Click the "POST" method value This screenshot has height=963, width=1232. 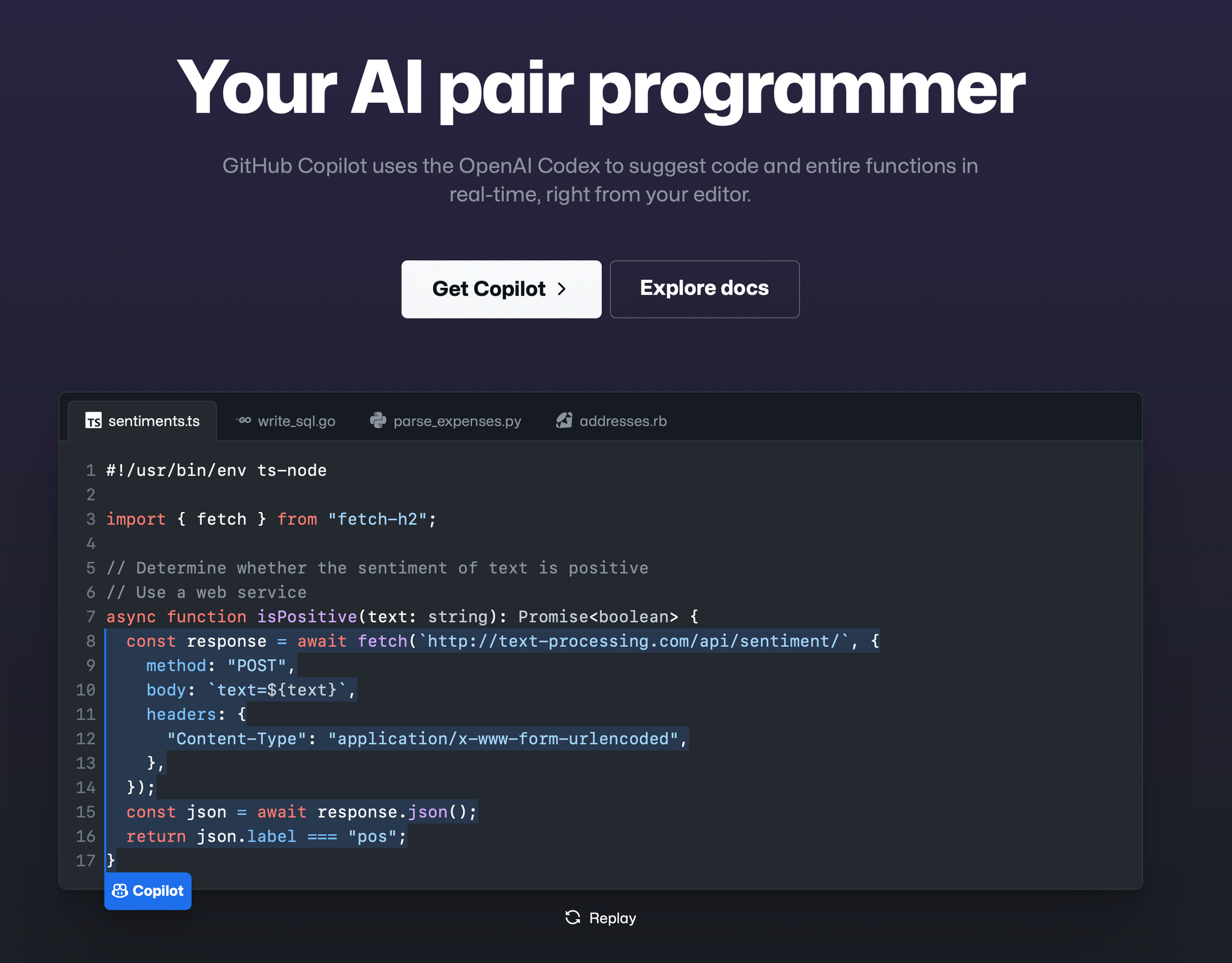[257, 666]
